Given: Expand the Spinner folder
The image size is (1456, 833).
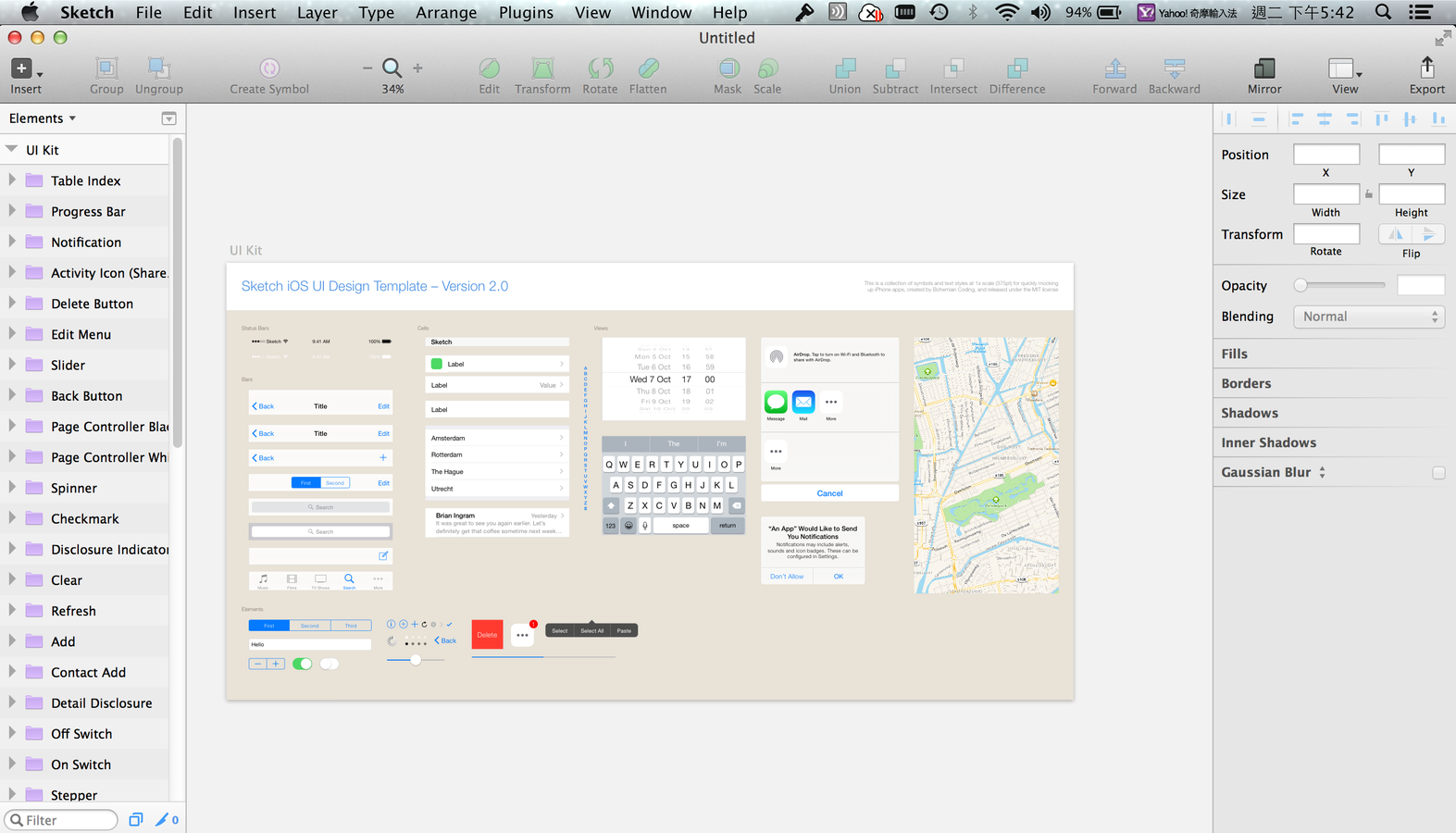Looking at the screenshot, I should [12, 487].
